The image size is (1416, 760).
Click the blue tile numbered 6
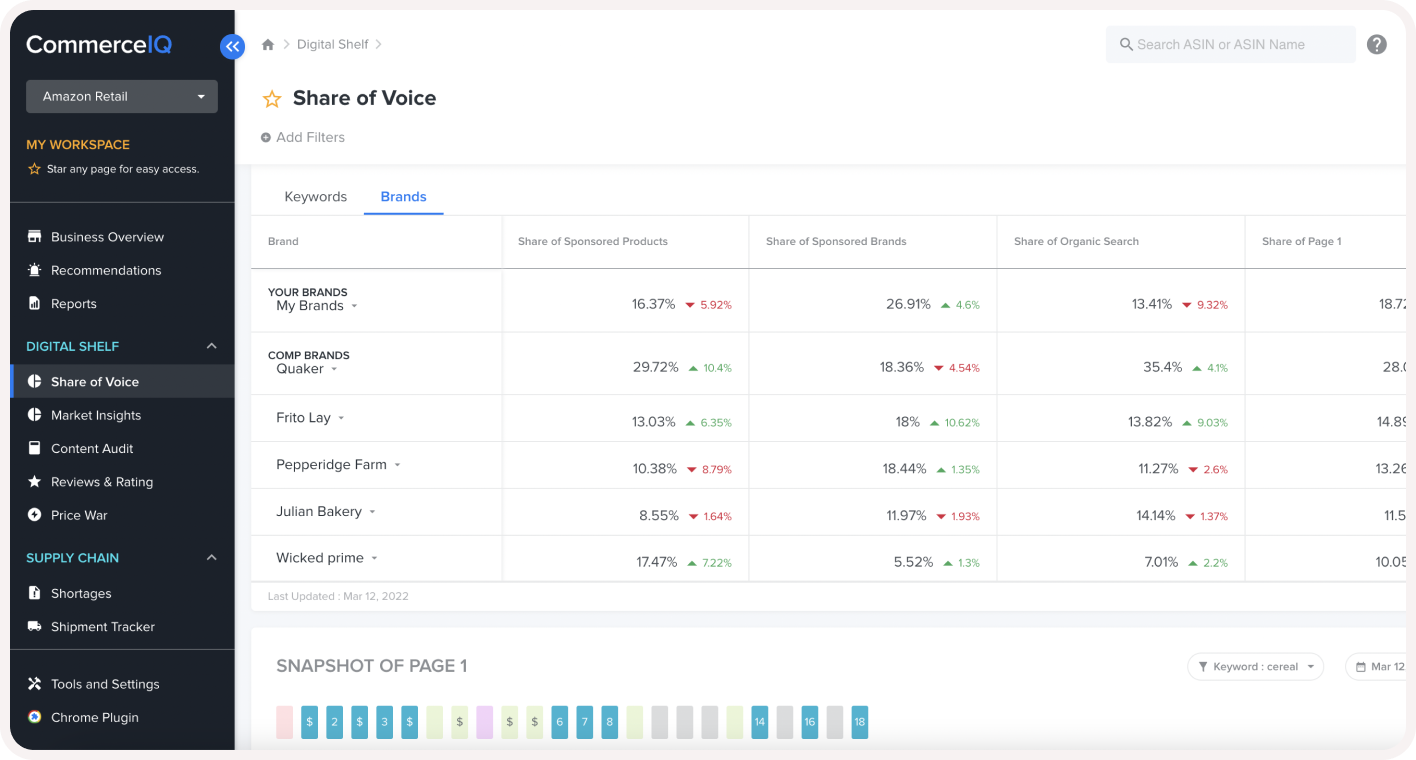[560, 722]
